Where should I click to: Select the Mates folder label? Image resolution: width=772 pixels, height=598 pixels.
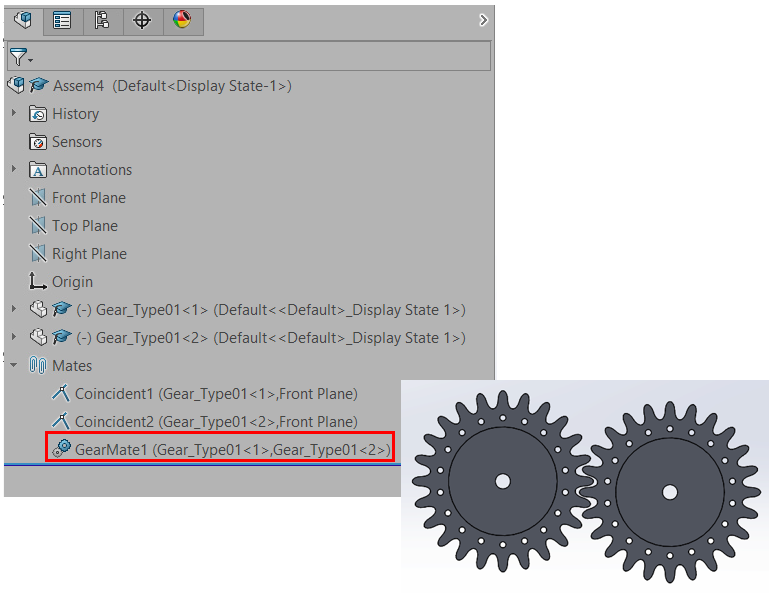[72, 366]
